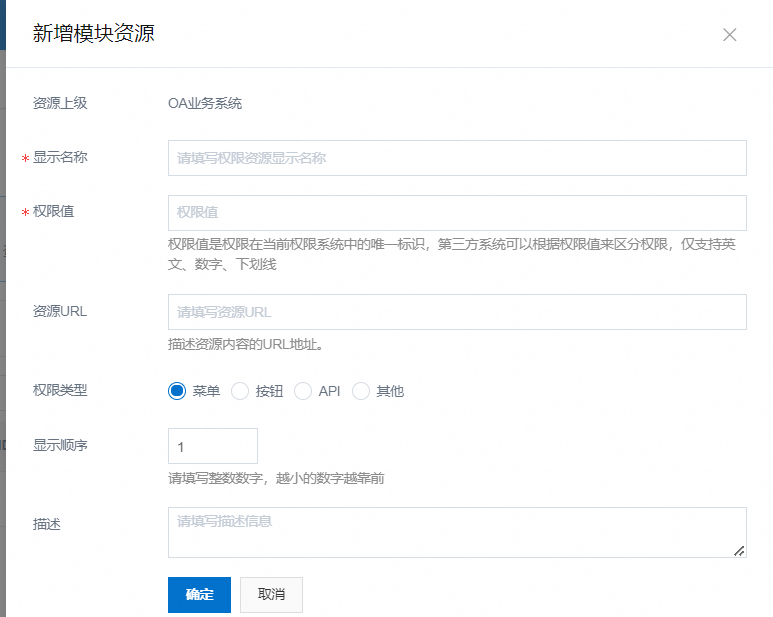This screenshot has height=617, width=773.
Task: Focus the 权限值 text box
Action: [x=457, y=213]
